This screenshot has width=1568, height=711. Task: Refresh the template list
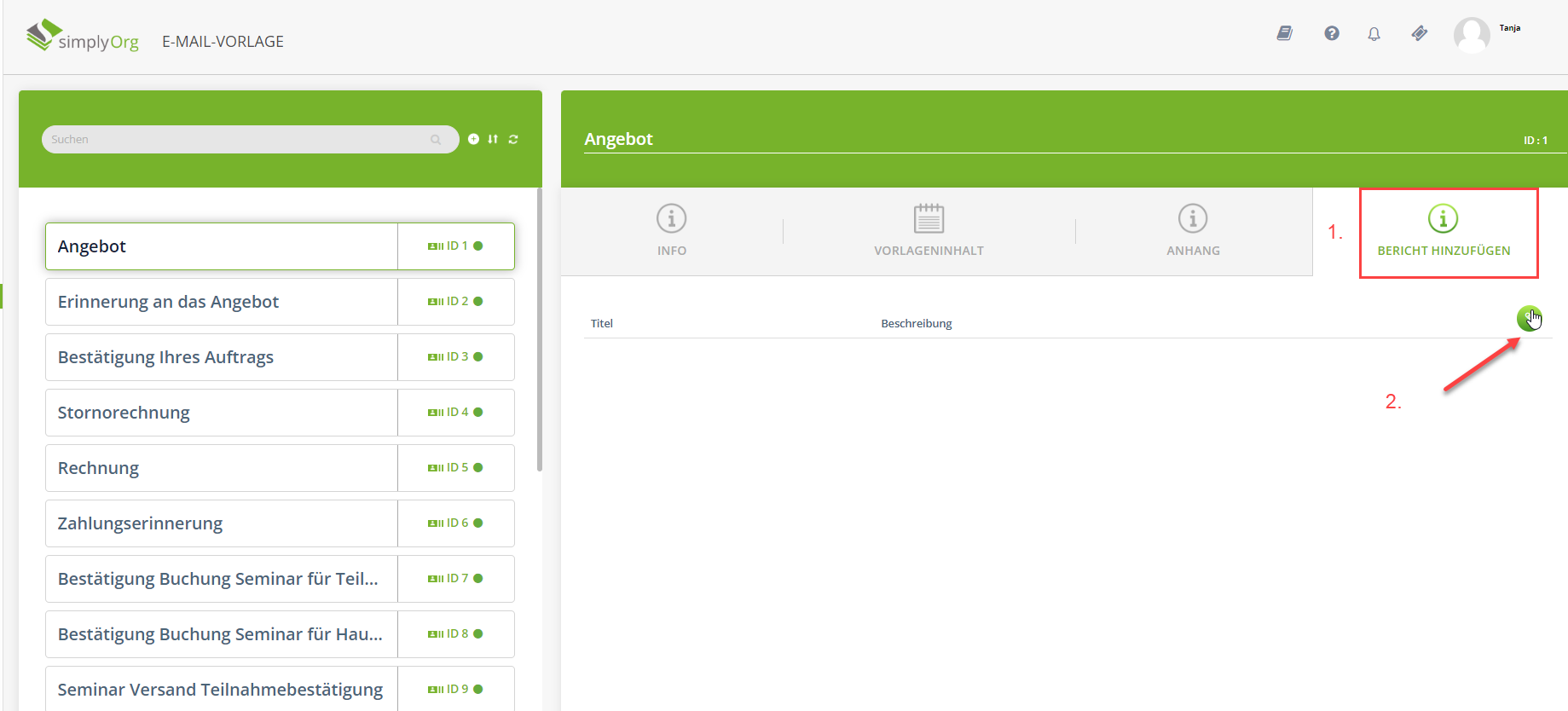pos(513,139)
